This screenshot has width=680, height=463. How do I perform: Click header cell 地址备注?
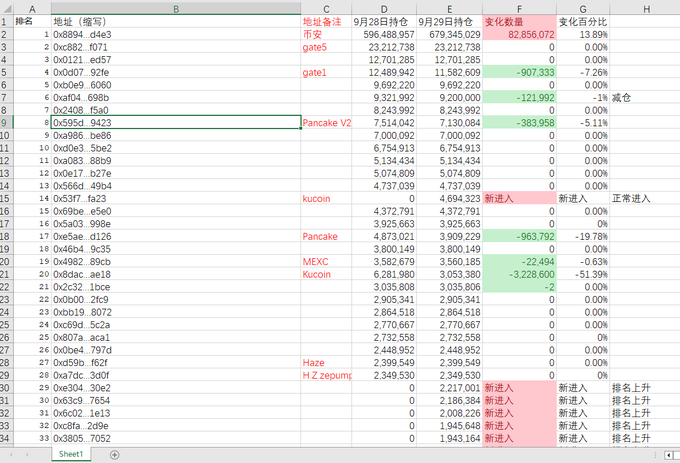click(326, 22)
